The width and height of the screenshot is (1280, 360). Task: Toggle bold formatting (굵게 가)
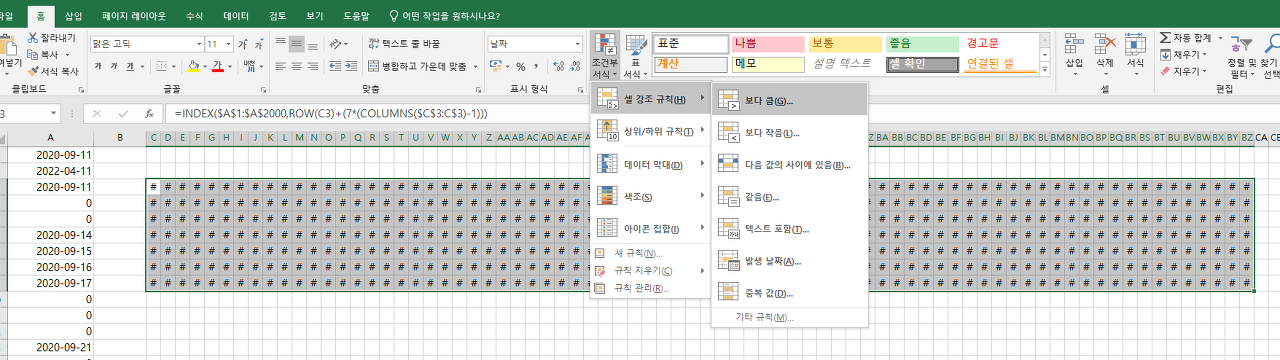point(99,66)
